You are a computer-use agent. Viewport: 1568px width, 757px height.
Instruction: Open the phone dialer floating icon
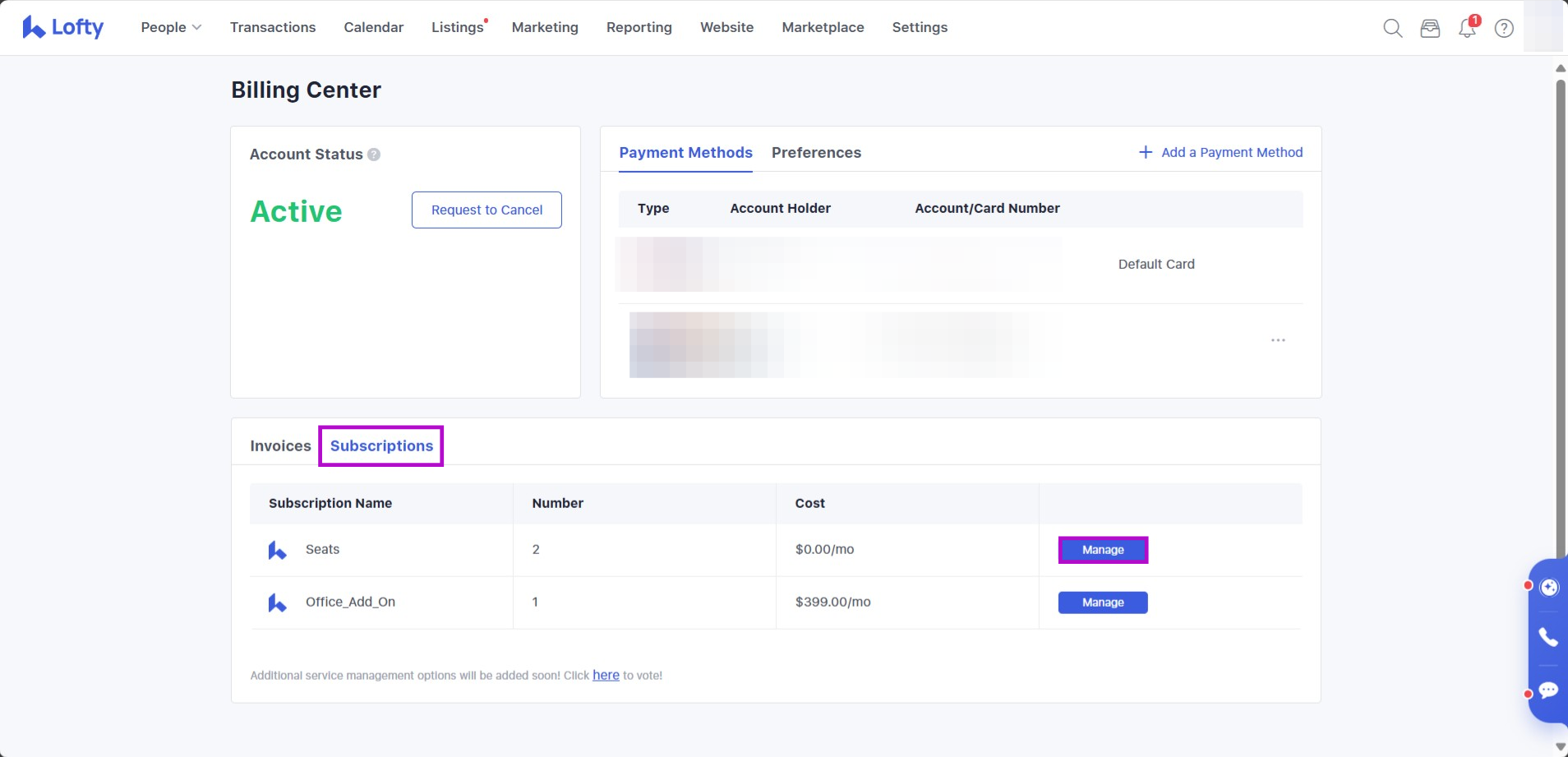[x=1548, y=637]
